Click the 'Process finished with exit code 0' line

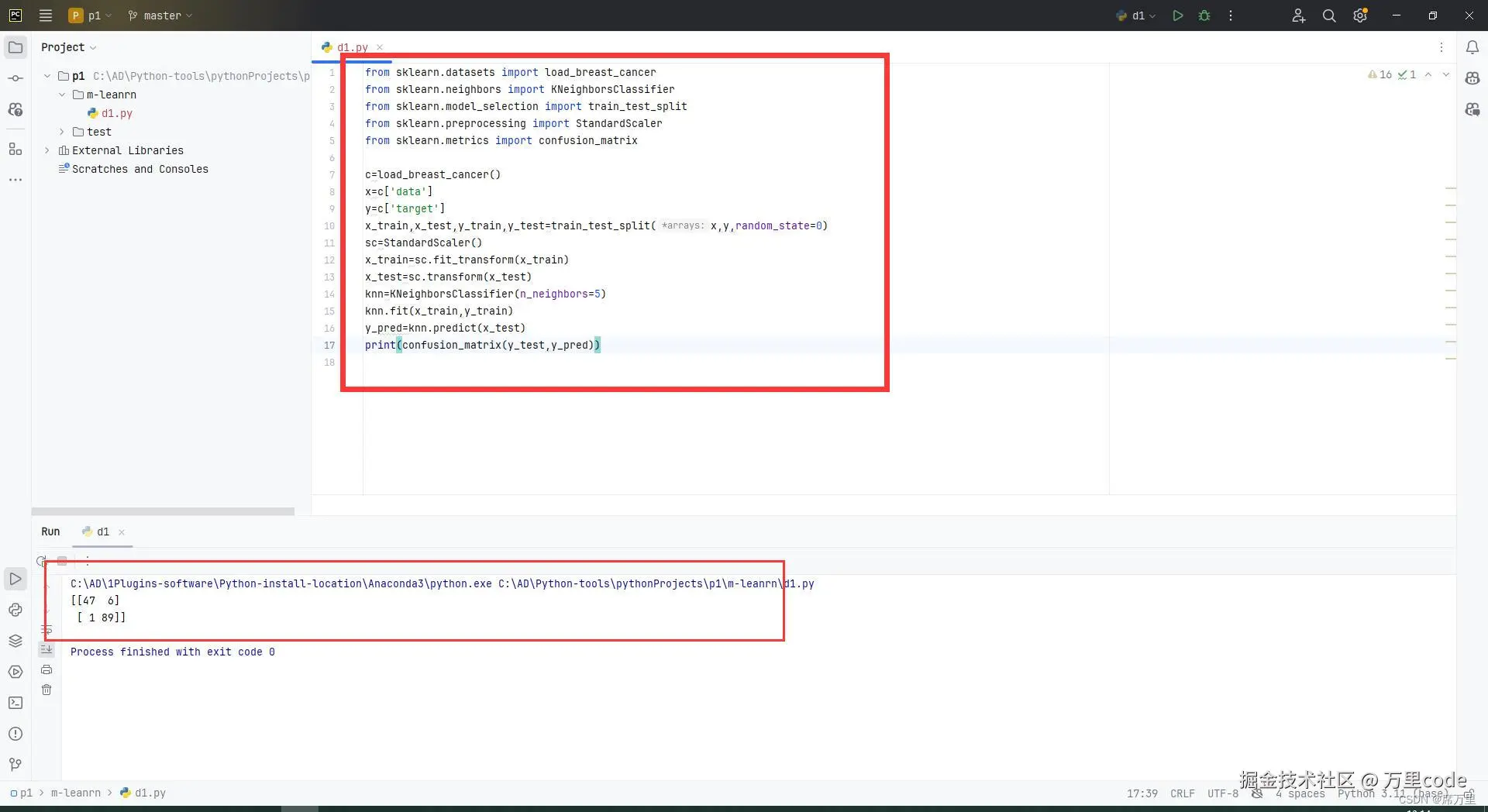173,652
